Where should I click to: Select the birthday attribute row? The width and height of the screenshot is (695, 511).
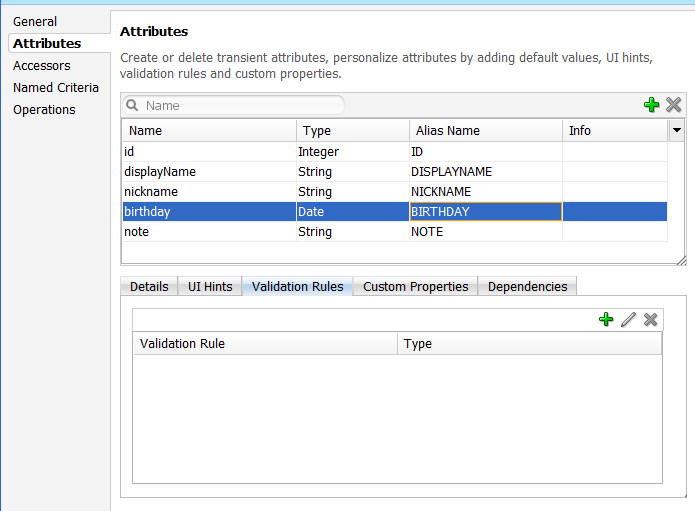coord(395,211)
